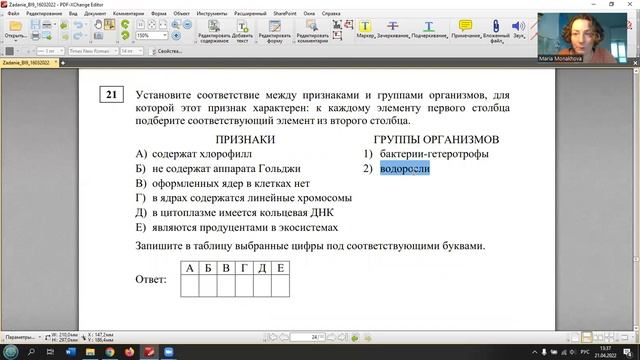Click the Fit Width zoom icon
Screen dimensions: 640x360
coord(163,25)
